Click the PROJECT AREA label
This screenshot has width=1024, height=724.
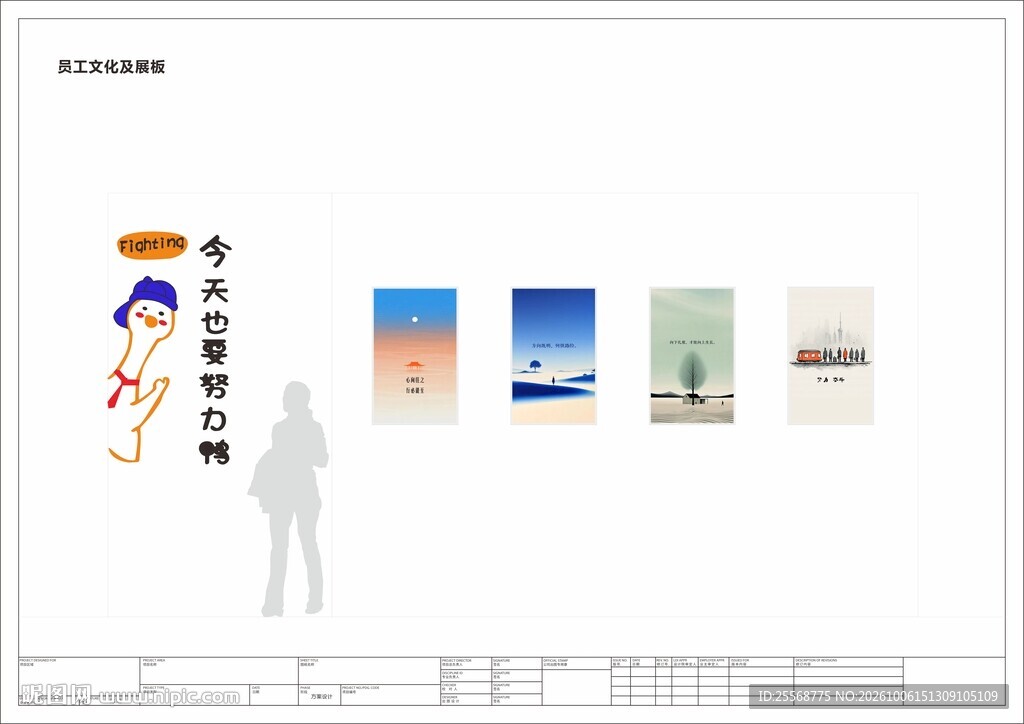click(154, 661)
